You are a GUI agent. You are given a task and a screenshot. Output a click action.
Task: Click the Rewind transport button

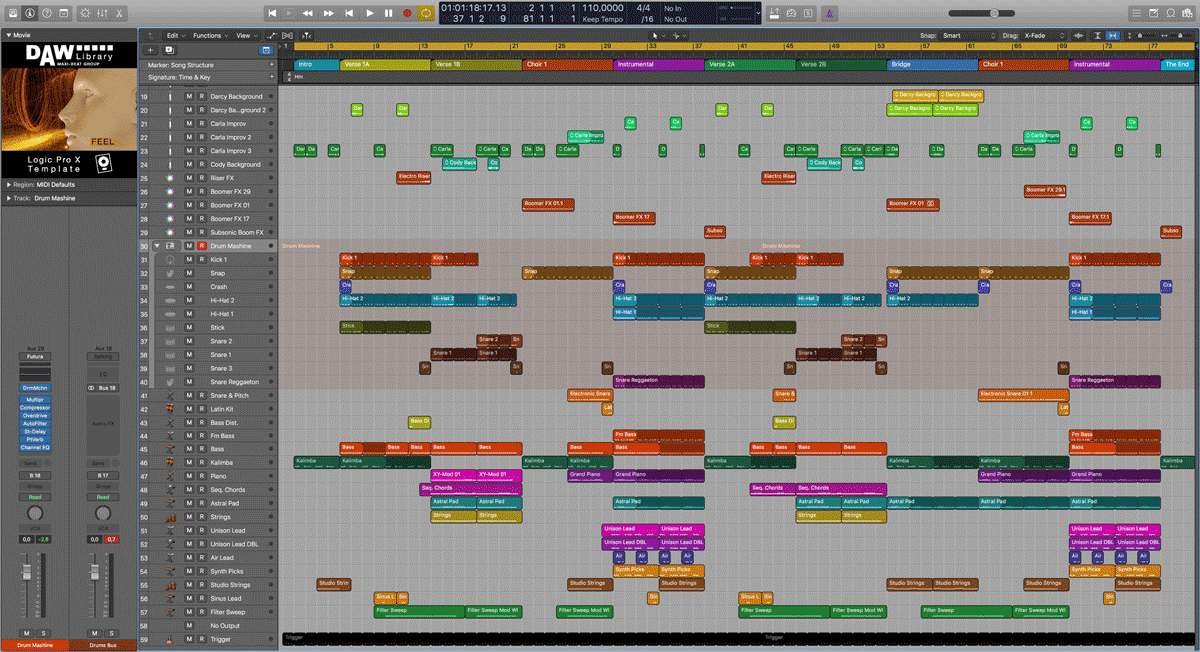point(307,13)
